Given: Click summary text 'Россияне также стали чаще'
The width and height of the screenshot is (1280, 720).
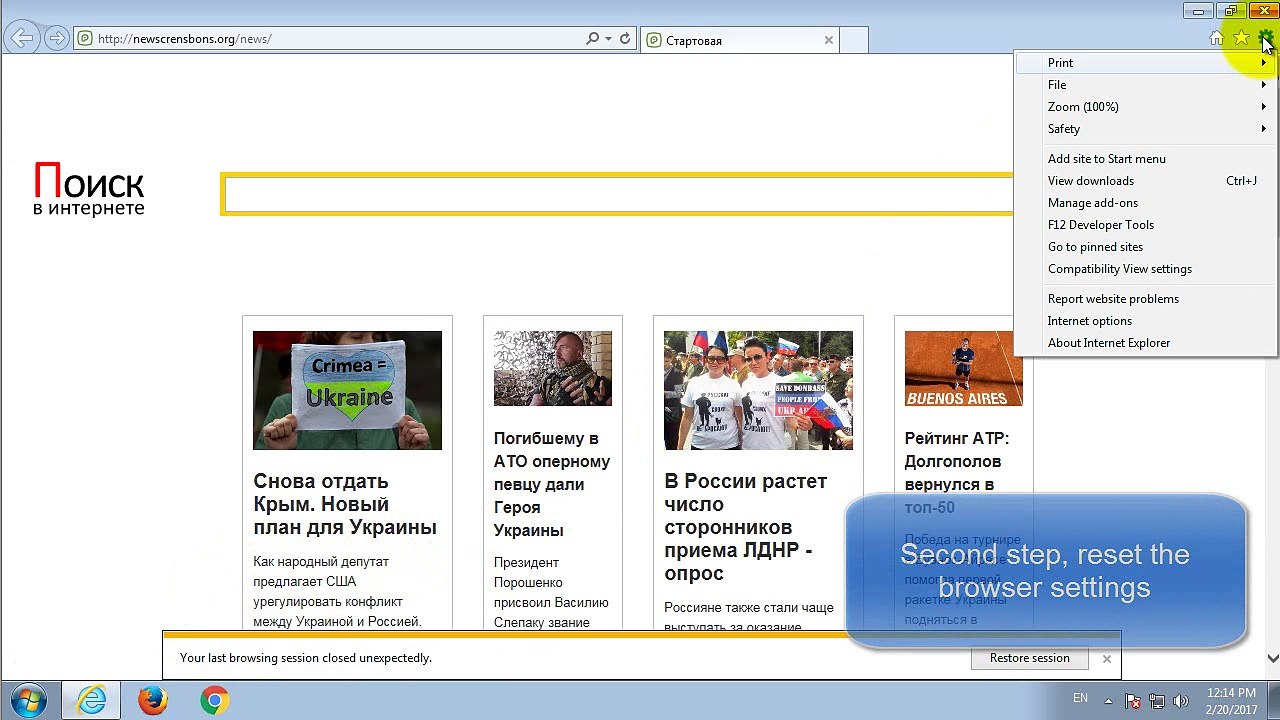Looking at the screenshot, I should click(x=749, y=607).
